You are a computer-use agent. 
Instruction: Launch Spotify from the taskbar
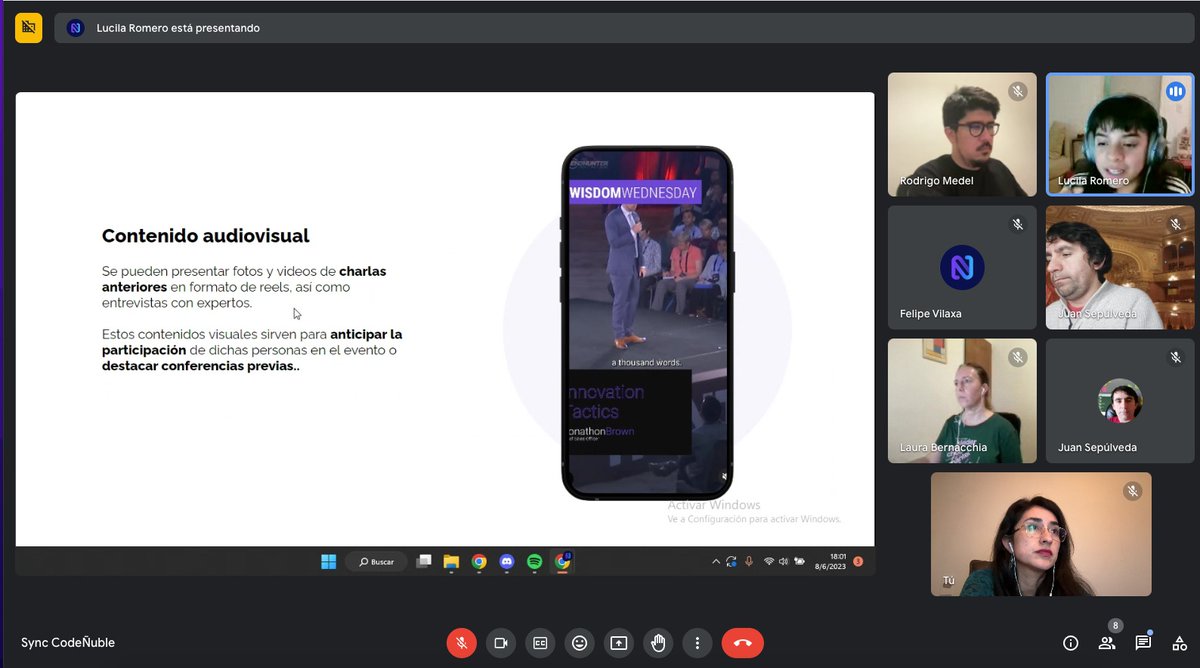coord(534,562)
